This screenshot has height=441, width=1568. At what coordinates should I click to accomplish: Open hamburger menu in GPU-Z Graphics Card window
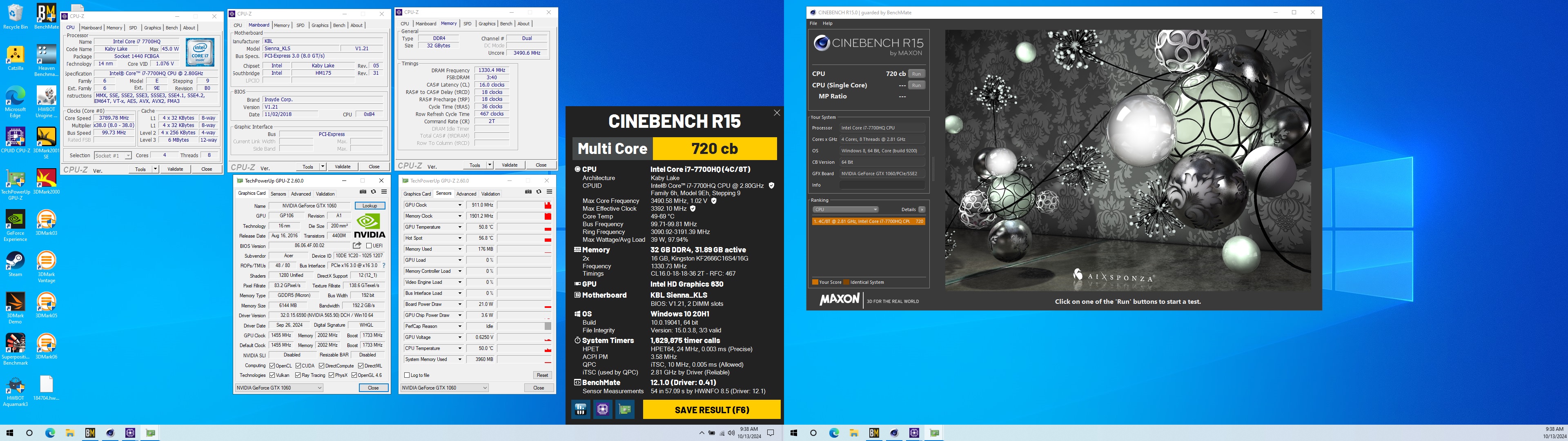coord(383,192)
